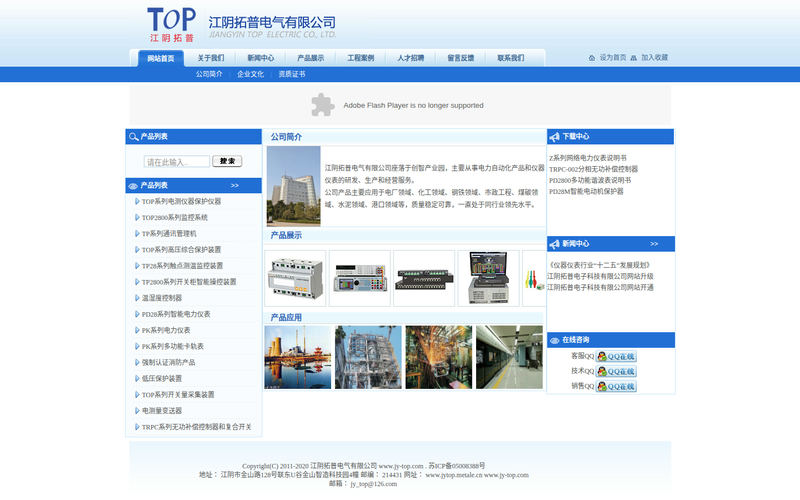Open the 联系我们 nav tab
This screenshot has width=800, height=500.
511,58
